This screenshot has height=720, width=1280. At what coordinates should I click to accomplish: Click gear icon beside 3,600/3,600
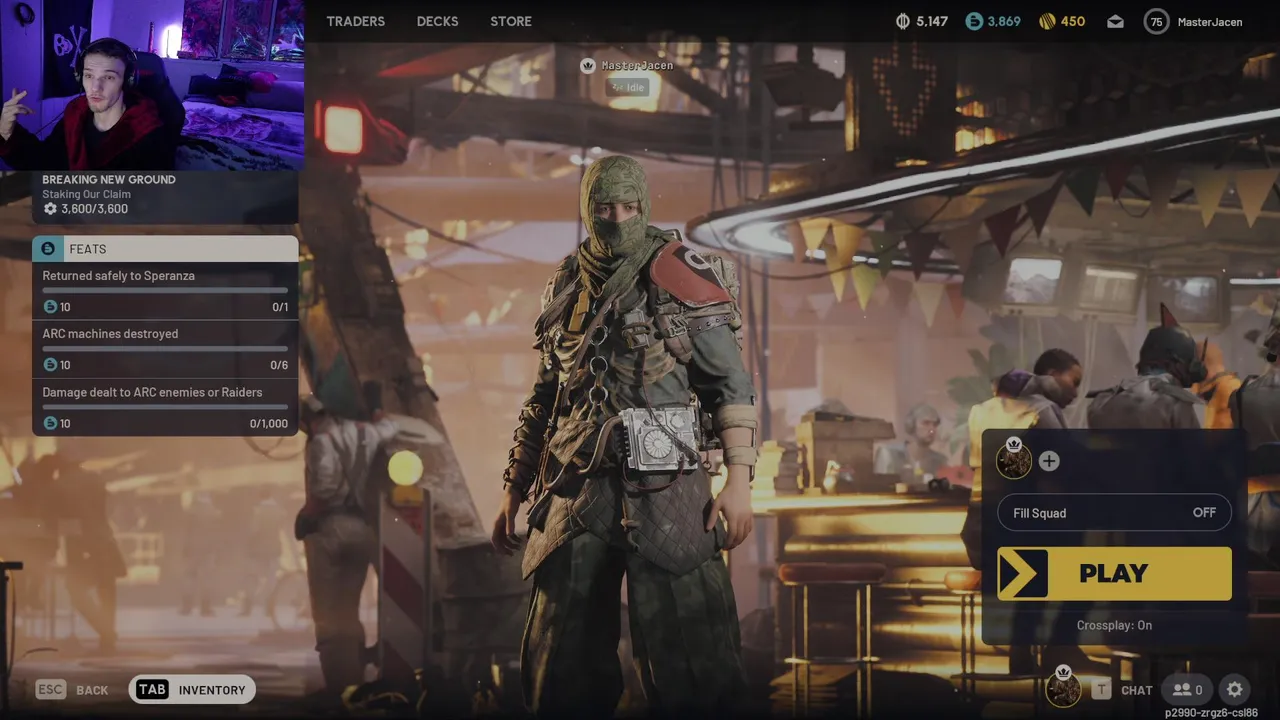(50, 209)
